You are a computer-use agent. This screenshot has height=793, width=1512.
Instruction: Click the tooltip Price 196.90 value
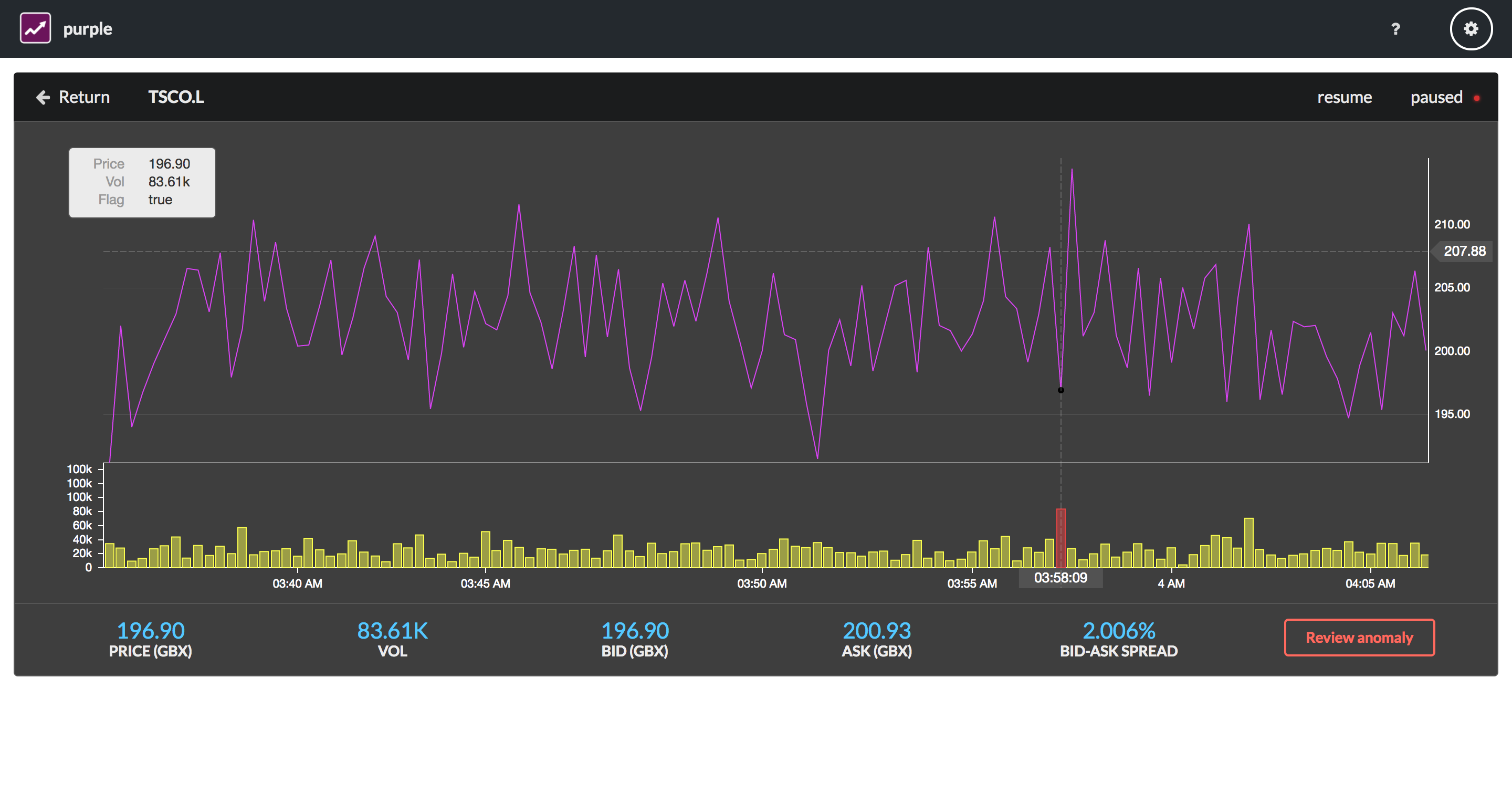tap(169, 164)
